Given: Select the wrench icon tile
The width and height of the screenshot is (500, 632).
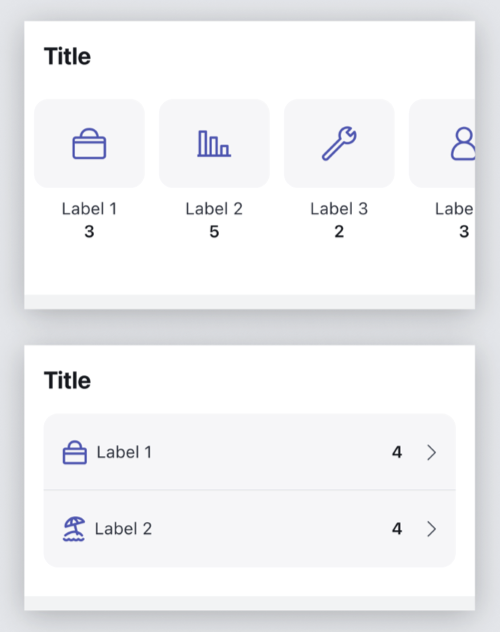Looking at the screenshot, I should pyautogui.click(x=339, y=143).
